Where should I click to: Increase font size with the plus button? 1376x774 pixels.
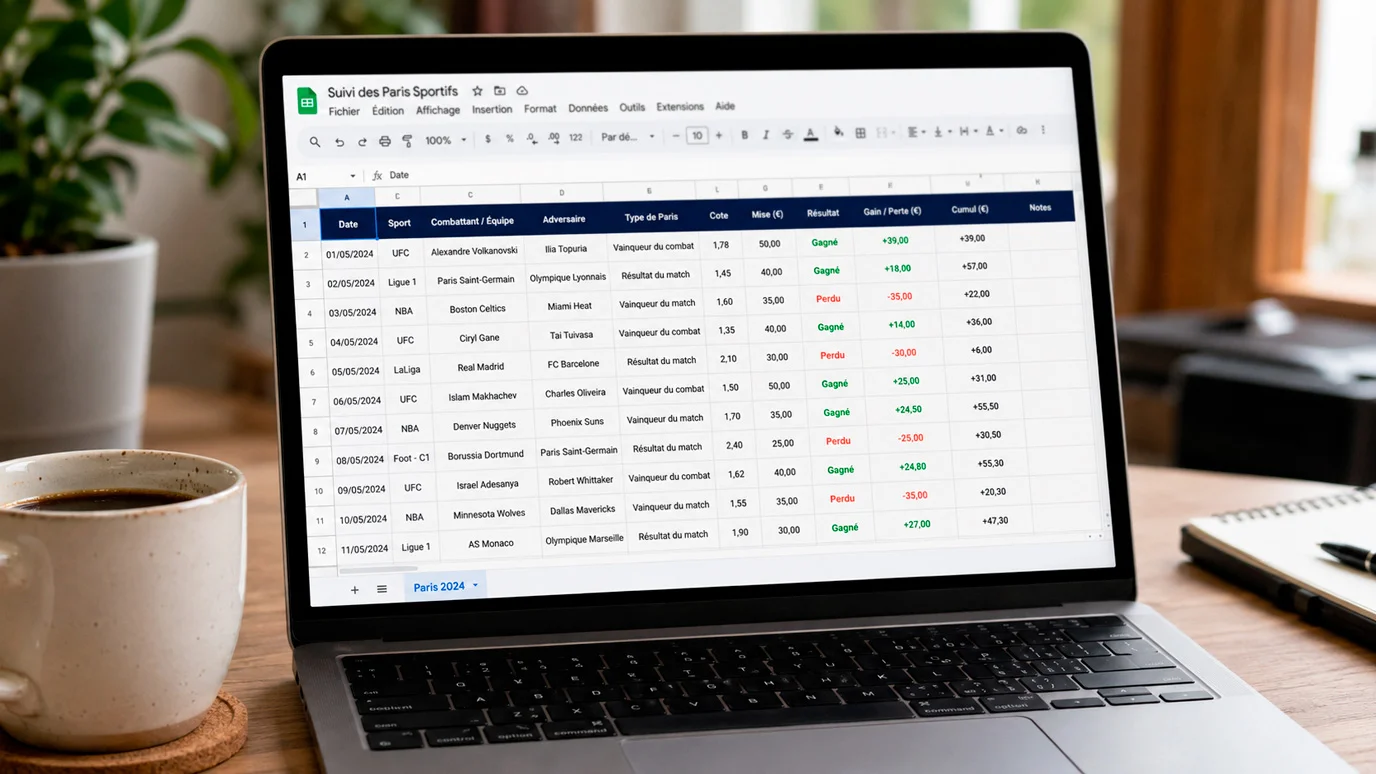(x=718, y=135)
